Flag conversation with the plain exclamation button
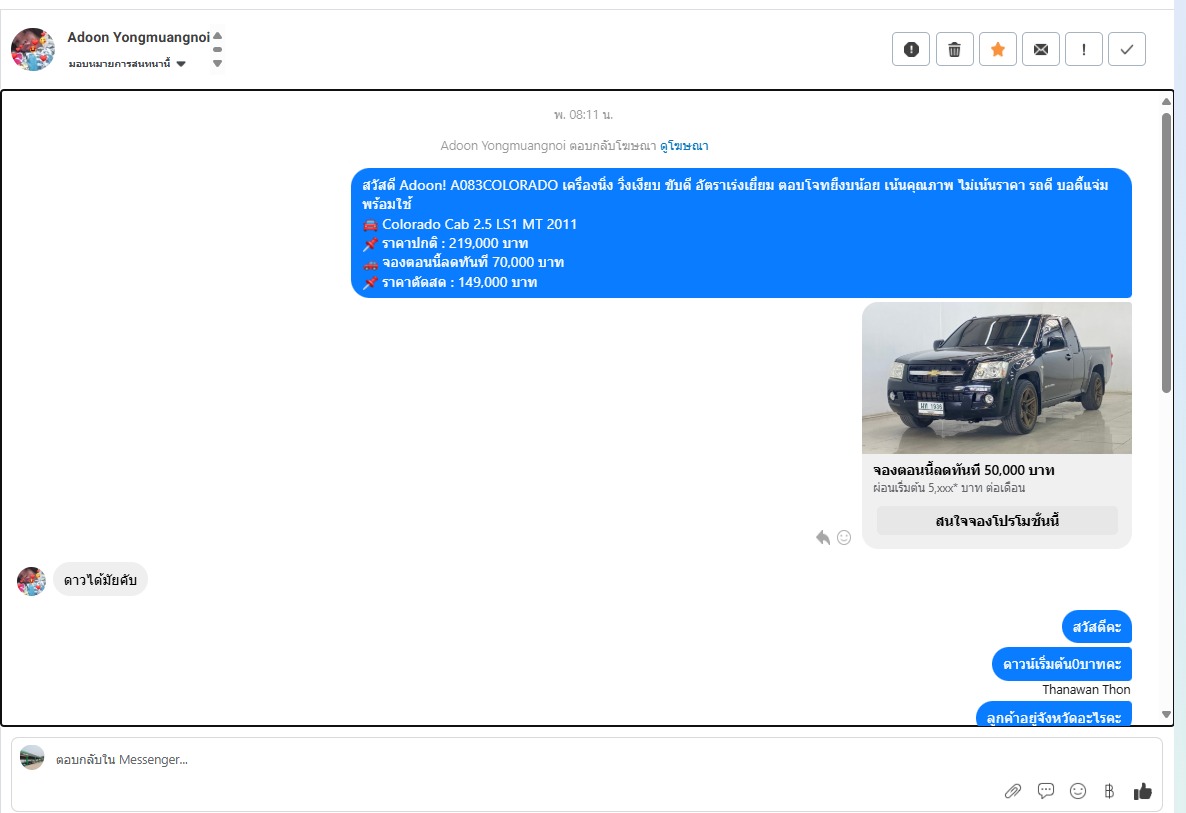 coord(1084,49)
